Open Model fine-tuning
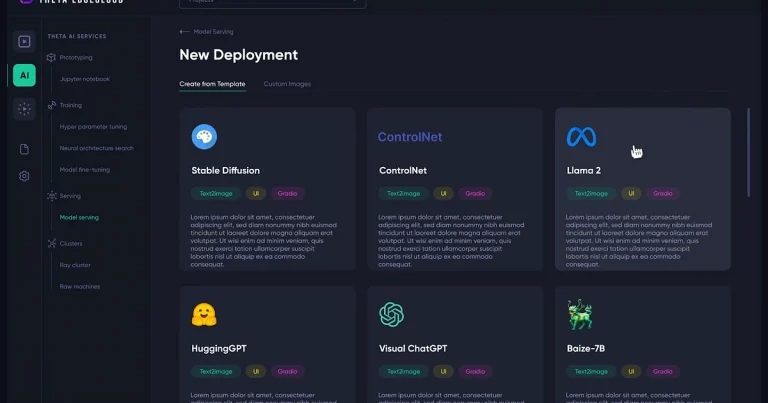 click(85, 169)
